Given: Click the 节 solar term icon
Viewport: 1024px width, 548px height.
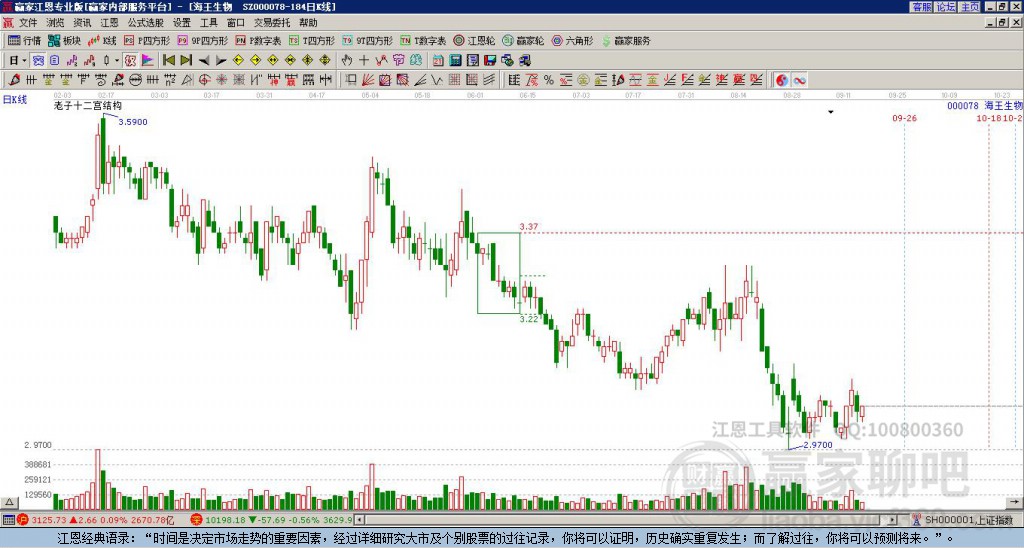Looking at the screenshot, I should click(398, 61).
